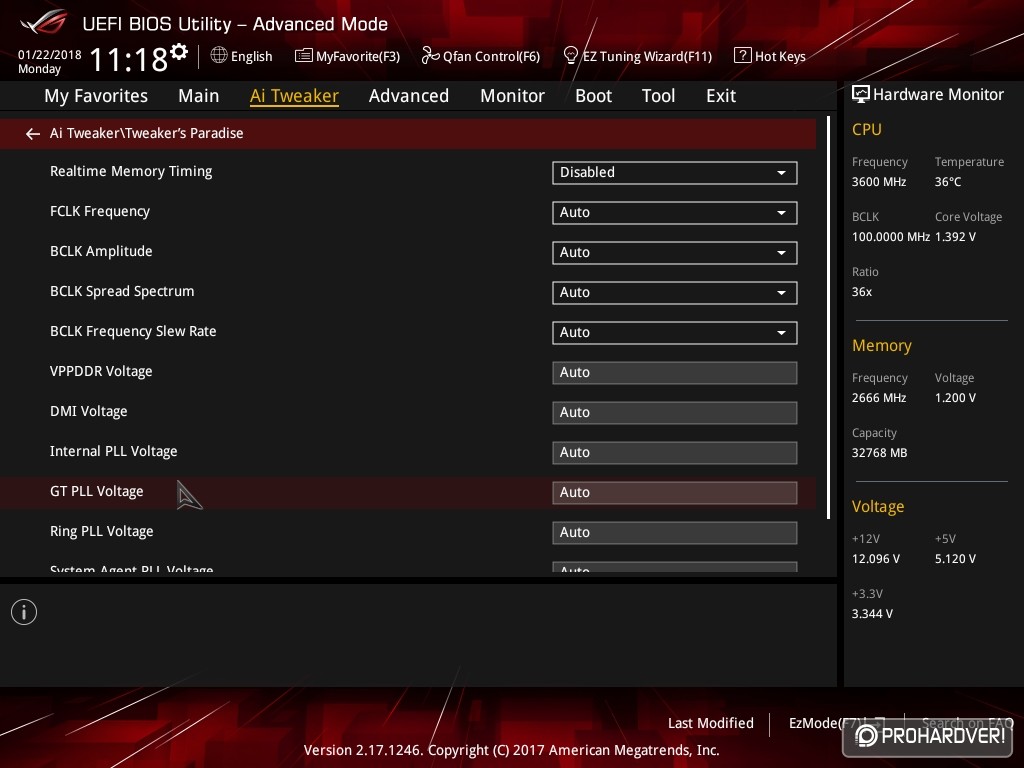Image resolution: width=1024 pixels, height=768 pixels.
Task: Click the Qfan Control fan icon
Action: [430, 56]
